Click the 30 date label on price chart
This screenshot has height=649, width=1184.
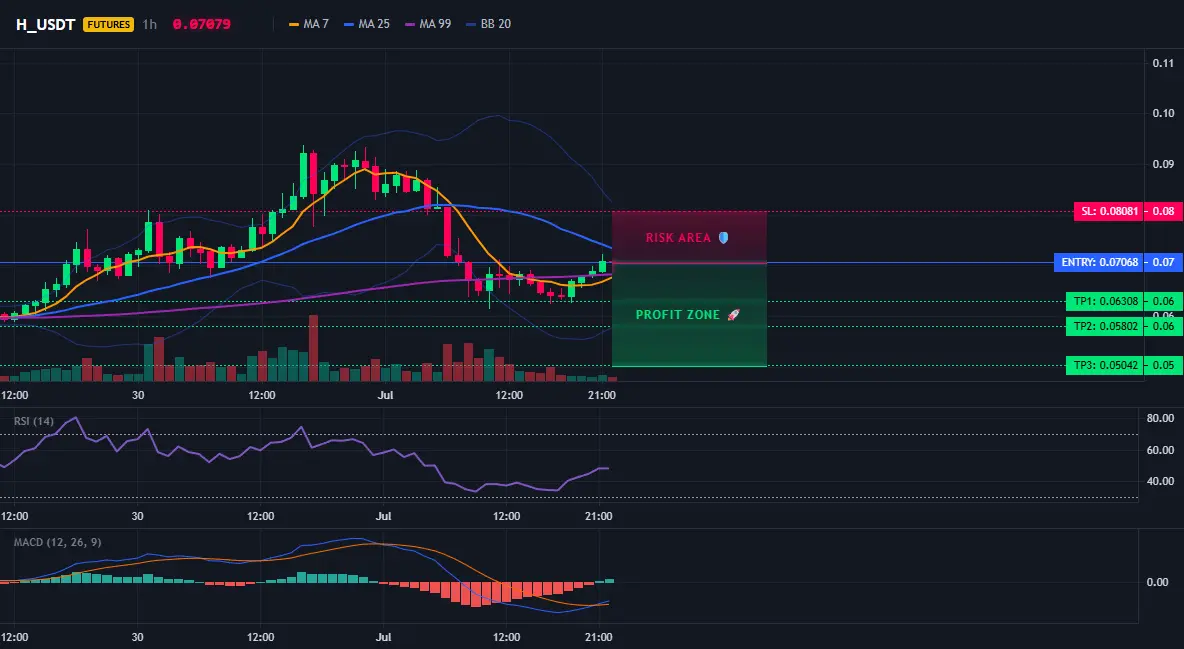(x=137, y=395)
